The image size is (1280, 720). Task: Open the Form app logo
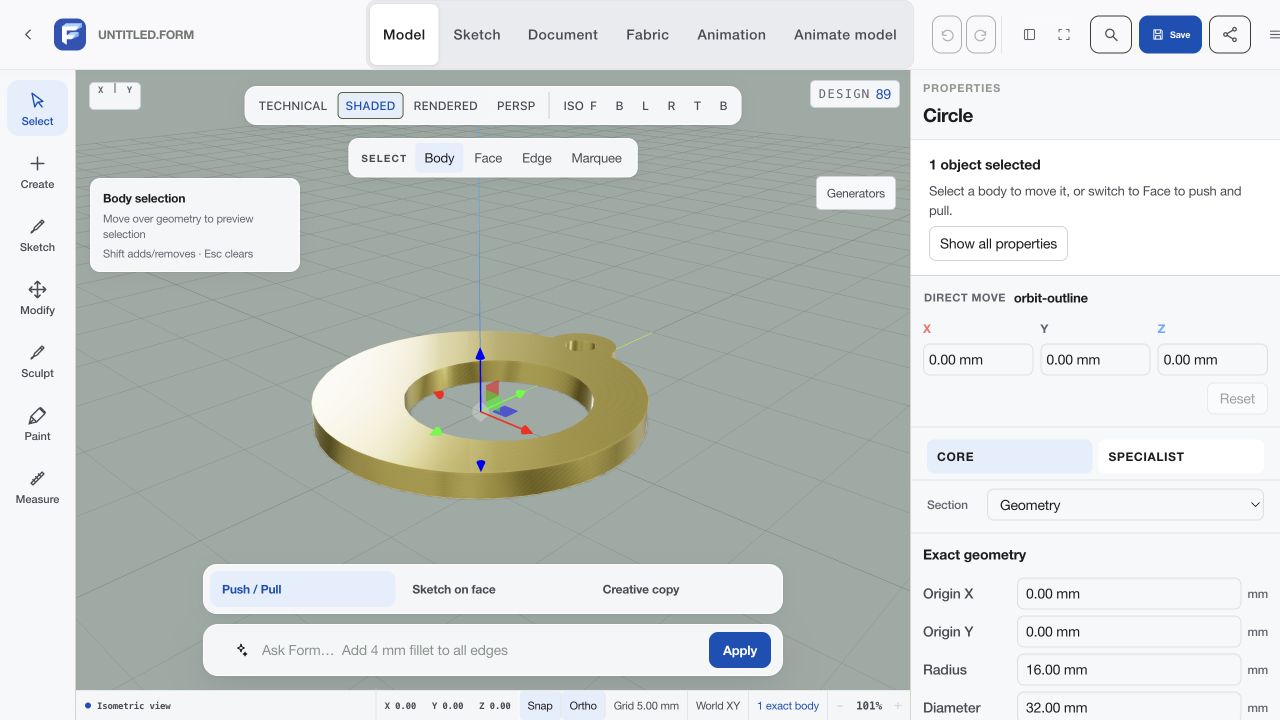(x=70, y=34)
